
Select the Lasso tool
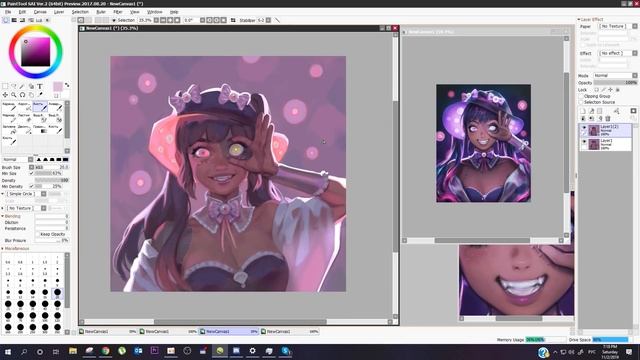click(x=14, y=87)
